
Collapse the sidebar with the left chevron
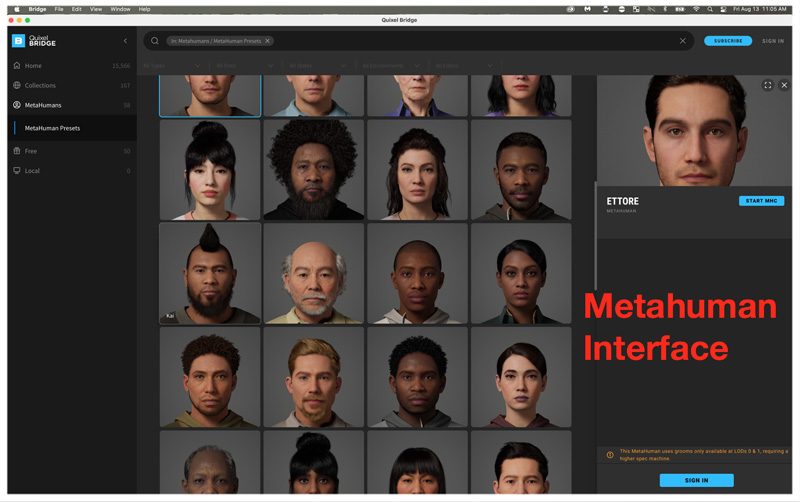click(x=125, y=41)
